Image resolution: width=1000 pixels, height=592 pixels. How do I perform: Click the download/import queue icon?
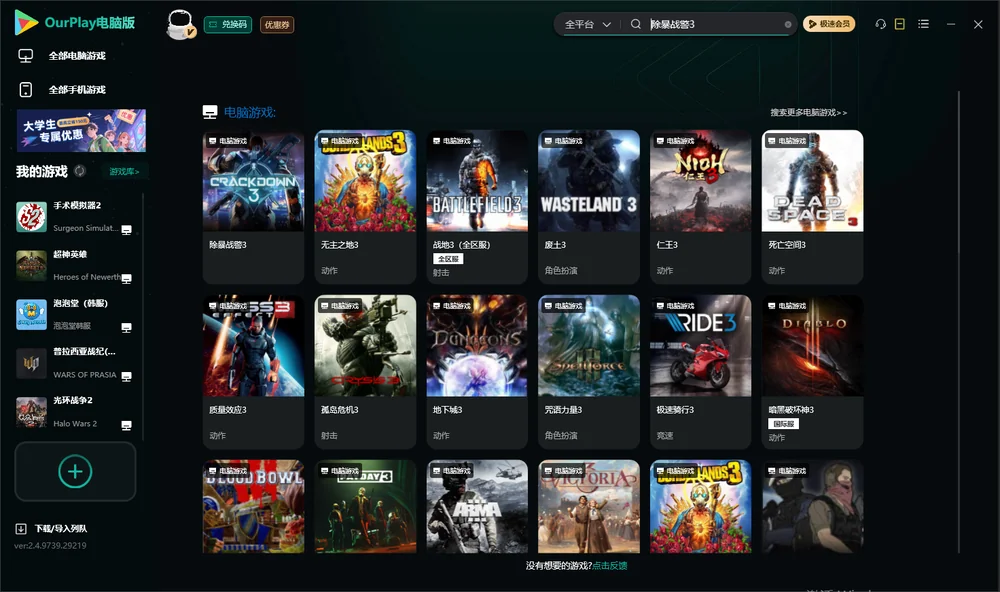click(x=21, y=529)
